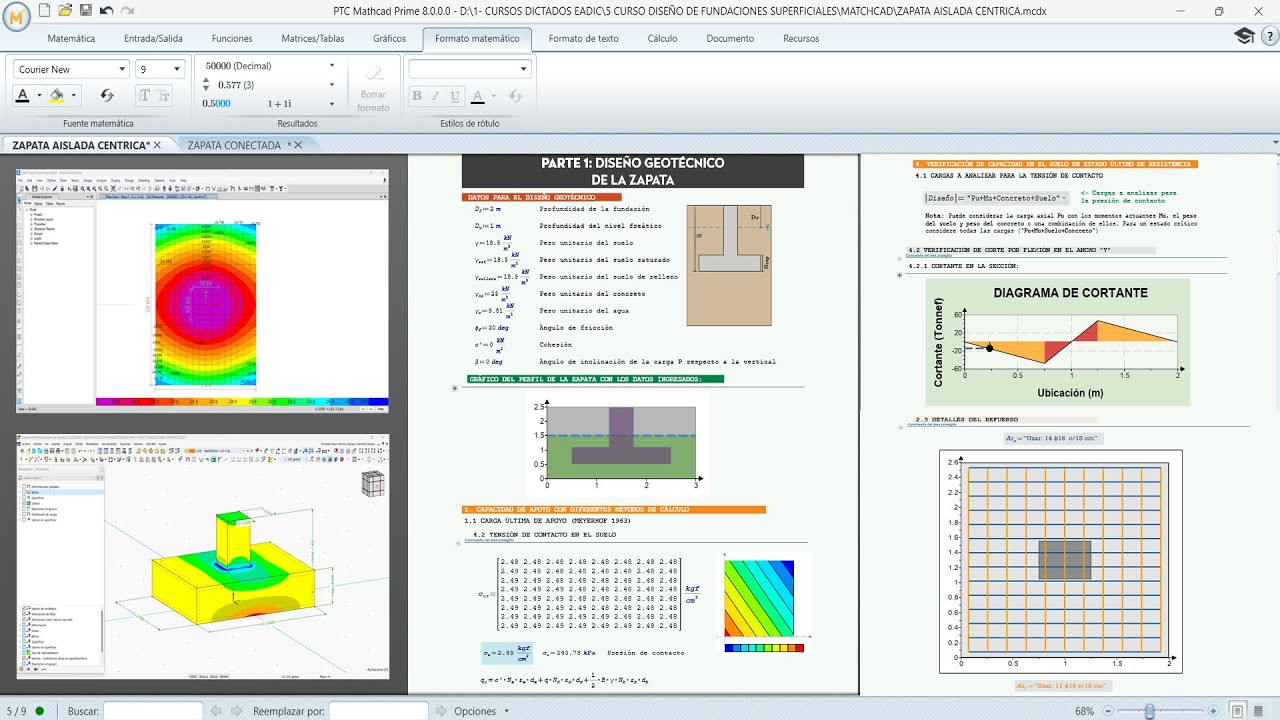This screenshot has height=720, width=1280.
Task: Click the Reemplazar por input field
Action: 379,711
